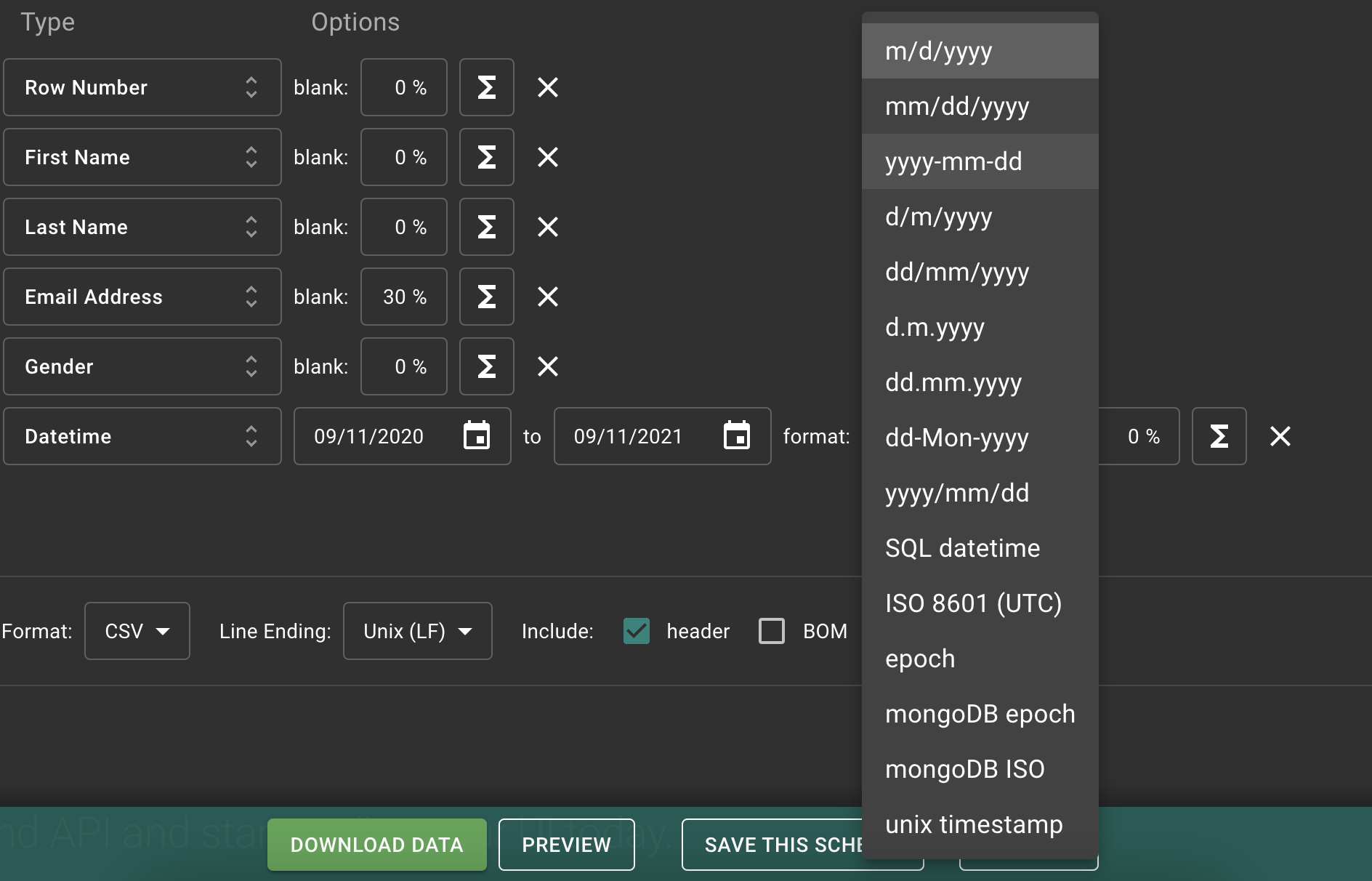Remove the Gender field

548,366
